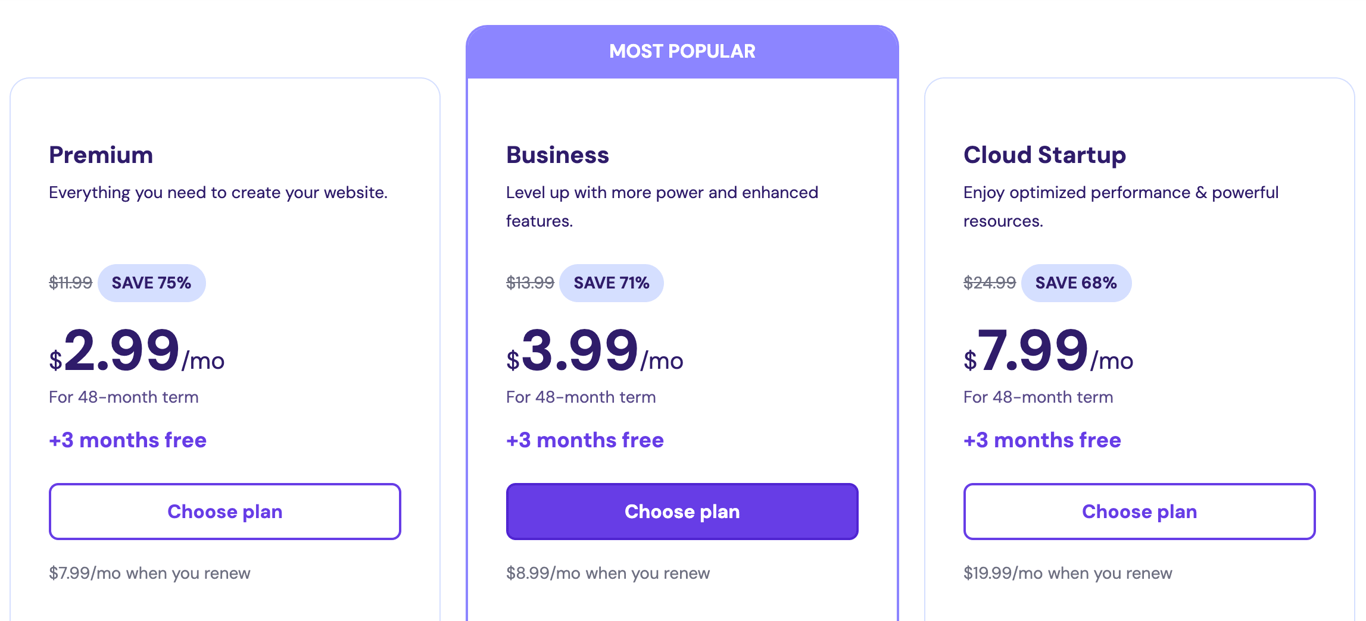Click the Business Choose plan button
The image size is (1366, 621).
682,511
